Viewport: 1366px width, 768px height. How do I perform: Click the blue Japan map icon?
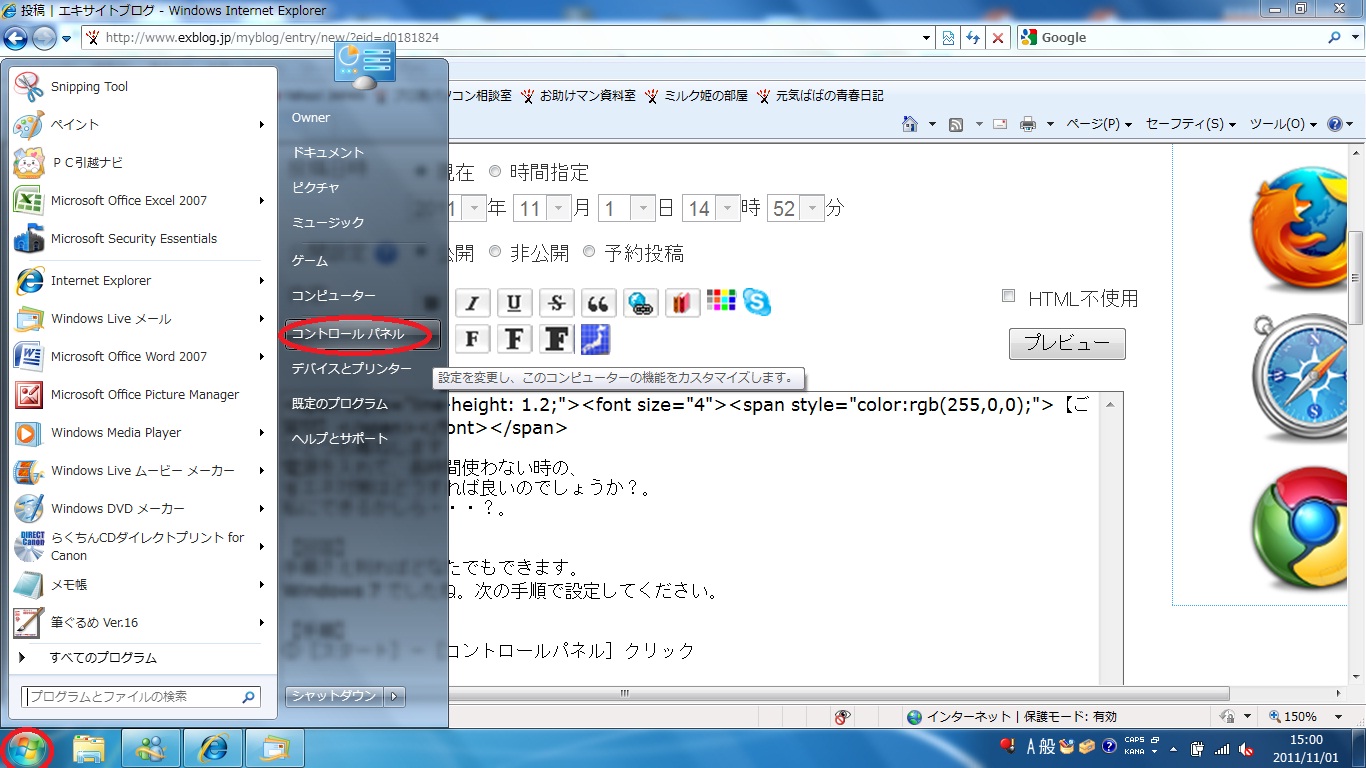coord(595,339)
